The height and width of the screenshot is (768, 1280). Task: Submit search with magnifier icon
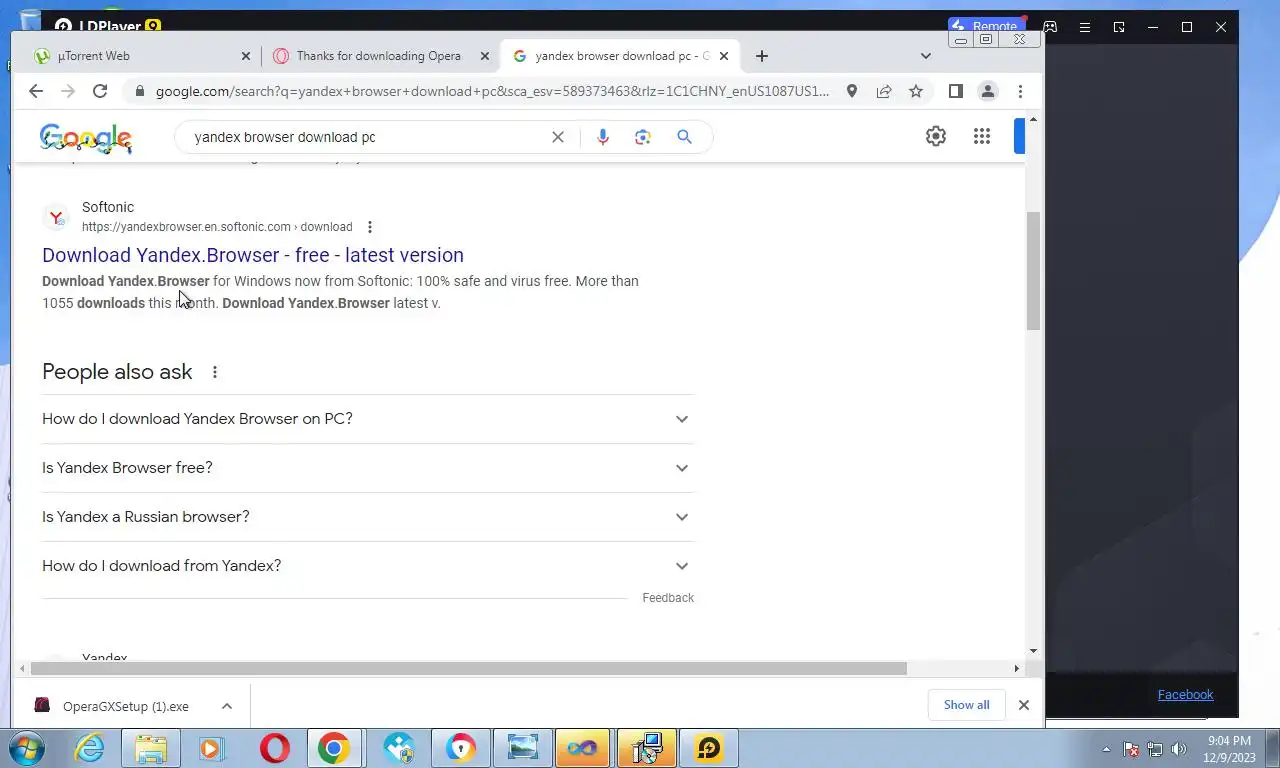(x=684, y=137)
